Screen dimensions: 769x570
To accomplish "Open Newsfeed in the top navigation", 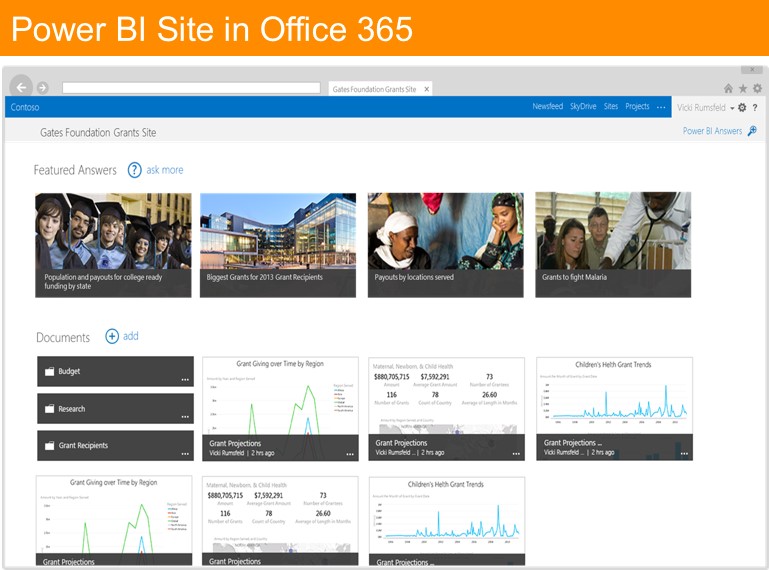I will click(x=548, y=106).
